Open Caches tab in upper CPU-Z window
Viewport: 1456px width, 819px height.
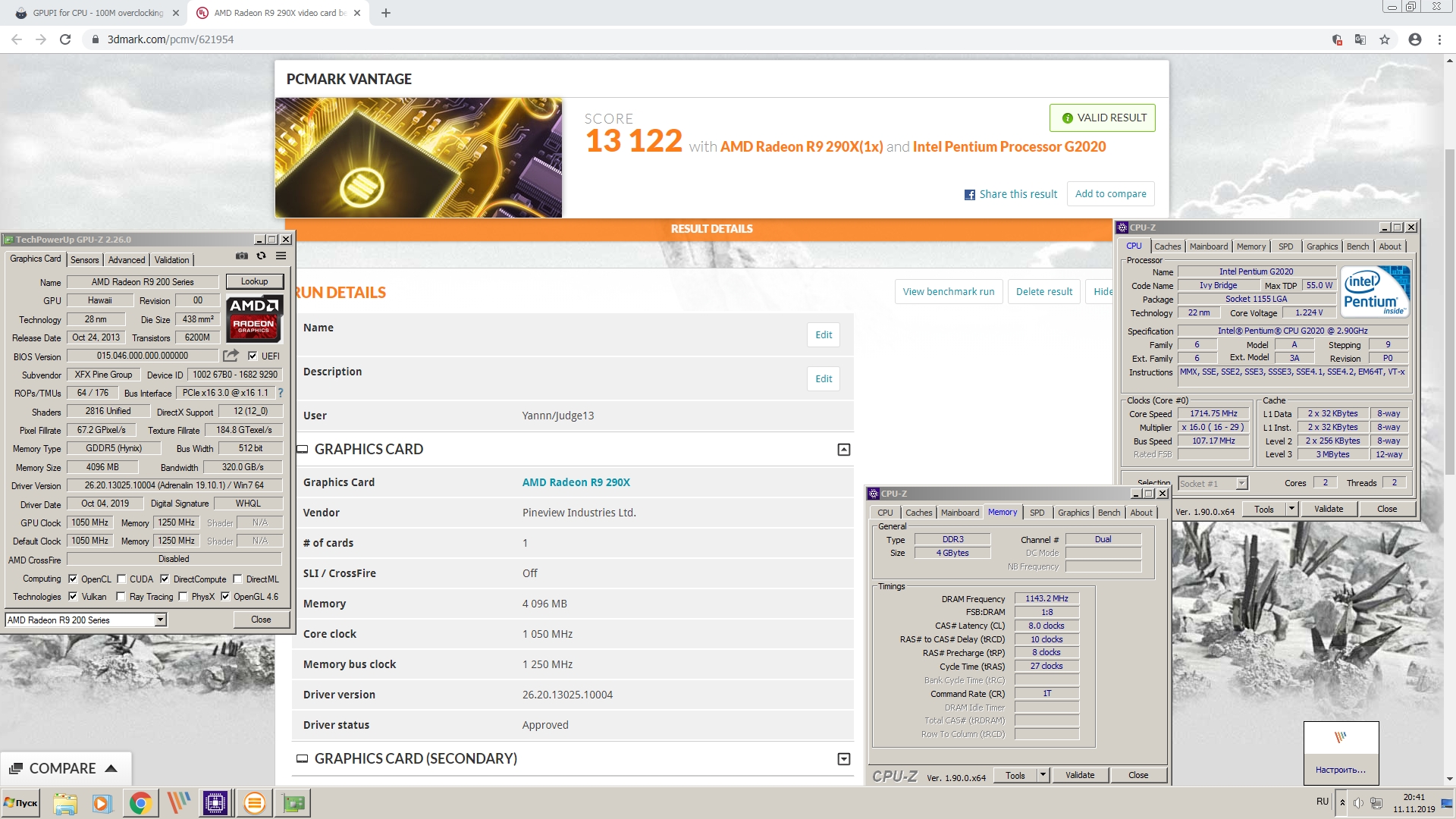[x=1167, y=246]
